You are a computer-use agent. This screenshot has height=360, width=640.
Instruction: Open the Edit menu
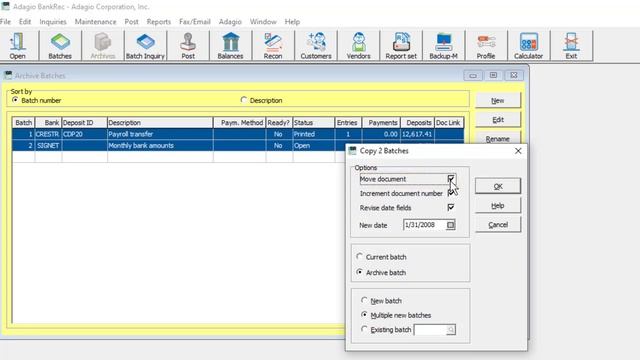point(25,22)
